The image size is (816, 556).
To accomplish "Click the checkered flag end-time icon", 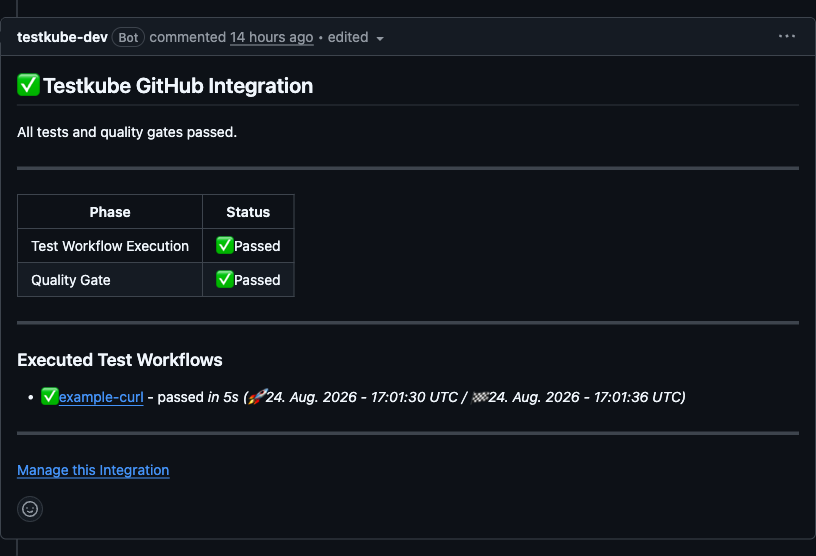I will pos(479,397).
